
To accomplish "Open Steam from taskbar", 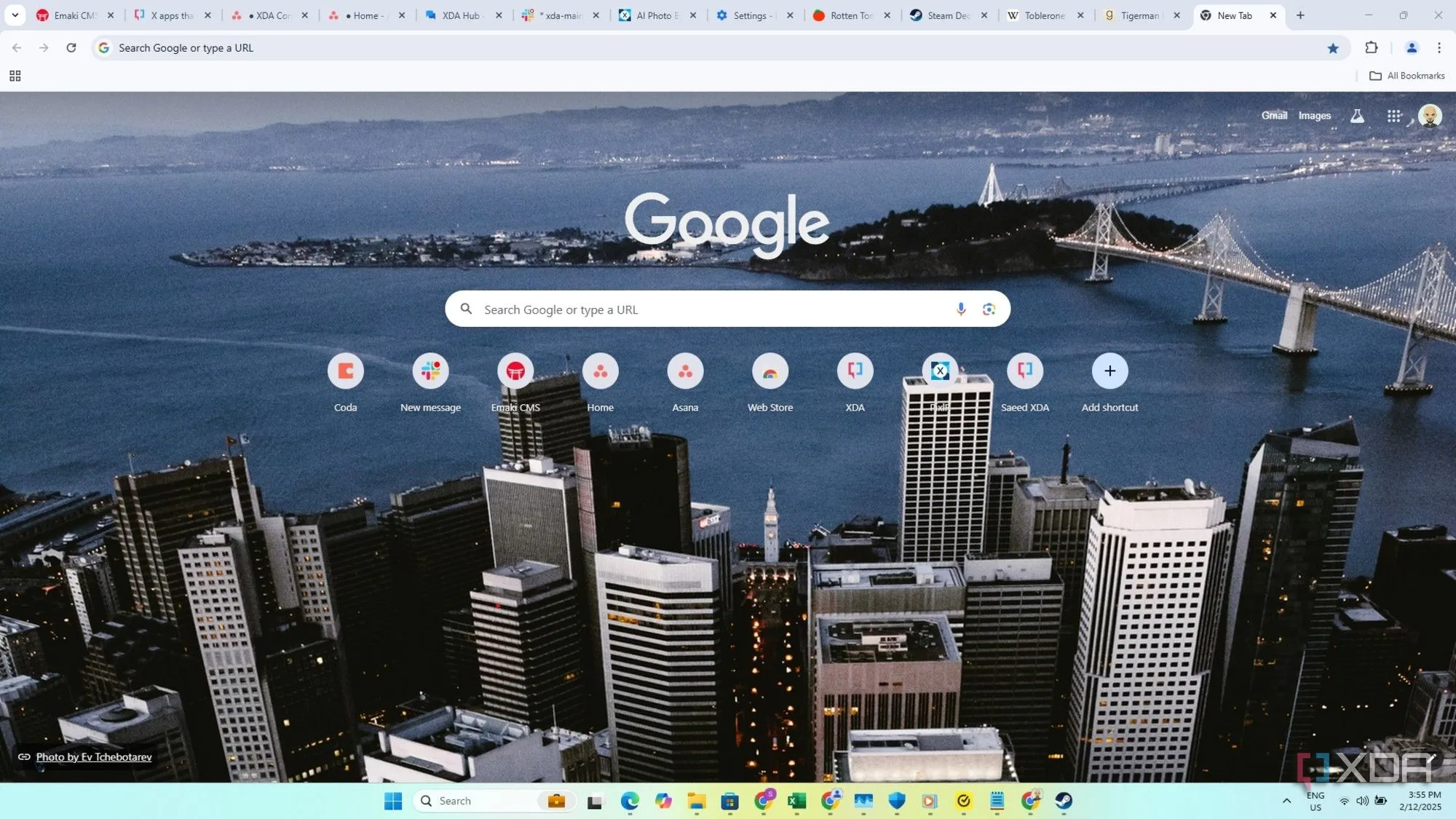I will (1064, 801).
